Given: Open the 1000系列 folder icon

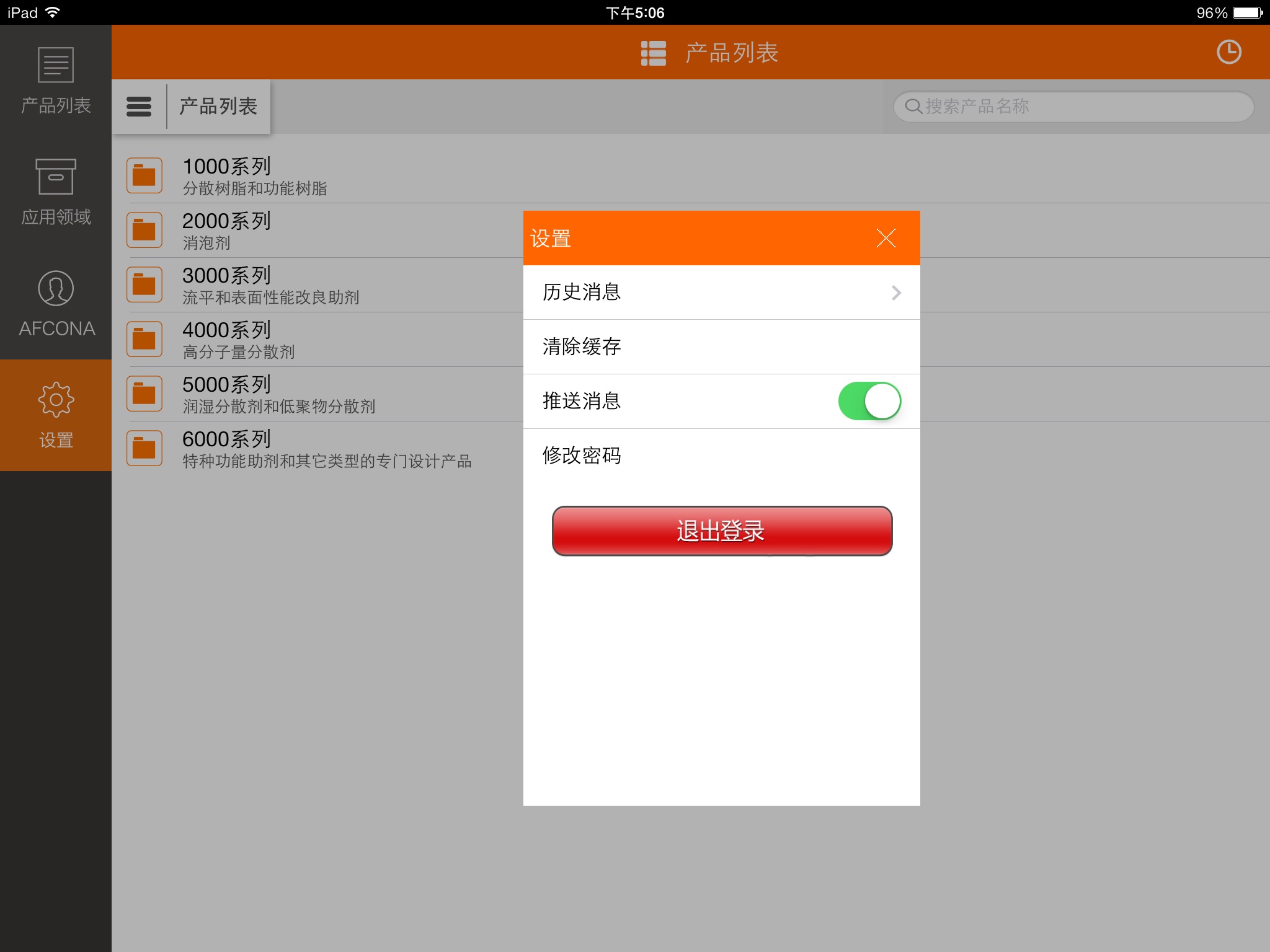Looking at the screenshot, I should (144, 175).
